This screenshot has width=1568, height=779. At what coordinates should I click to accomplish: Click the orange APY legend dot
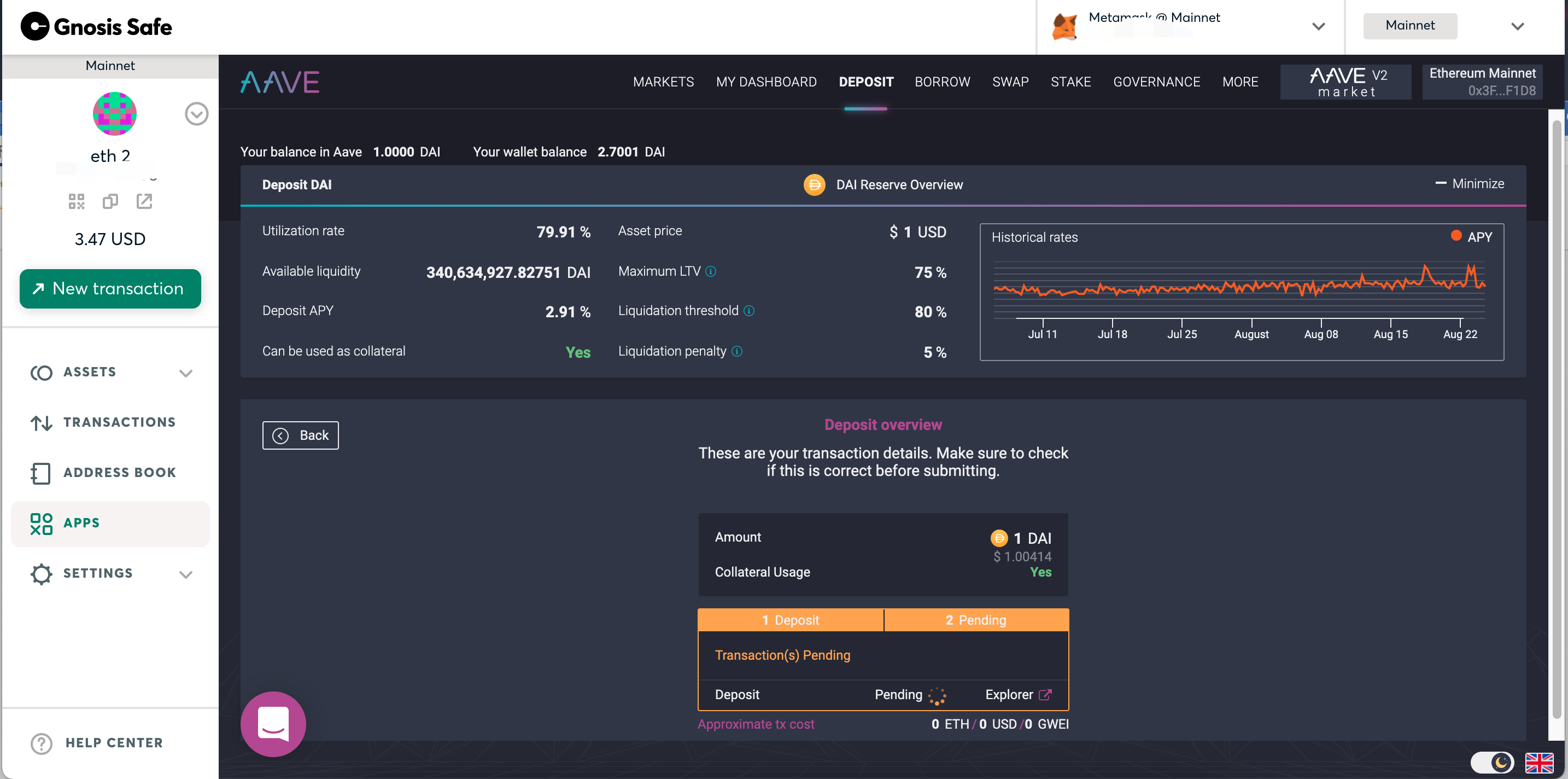tap(1456, 236)
